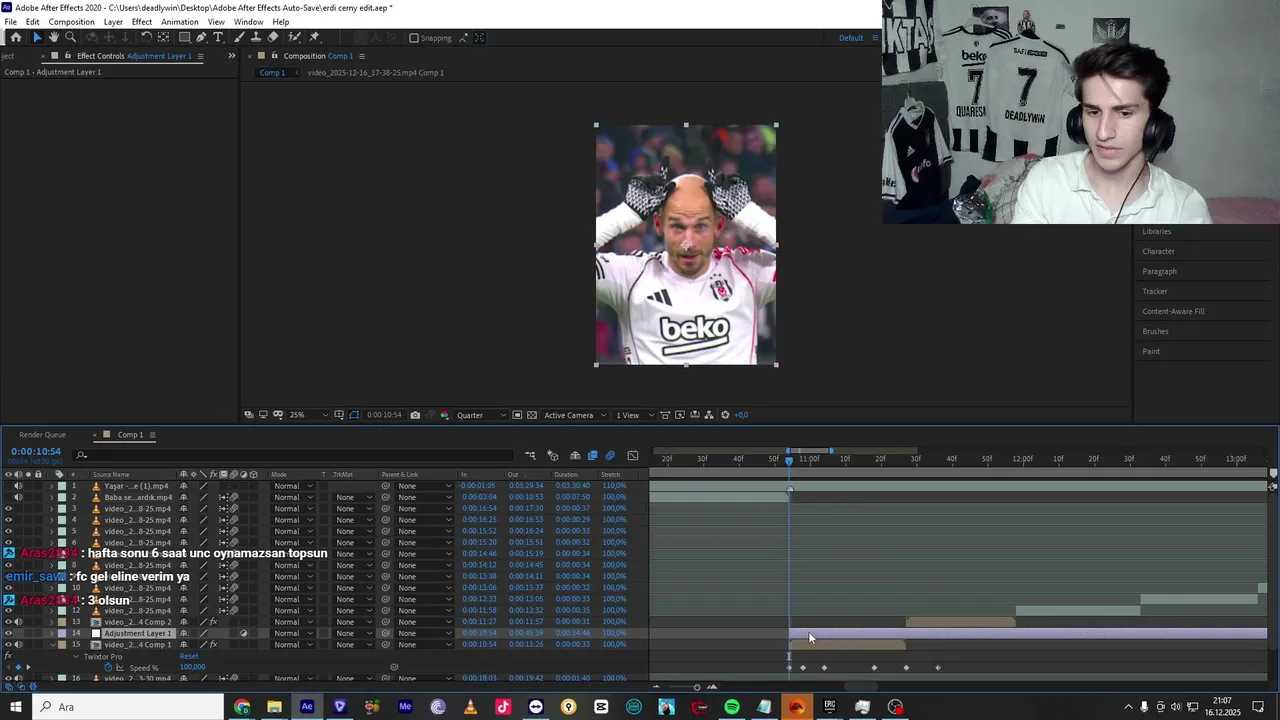Click Speed % value 100,000

tap(192, 667)
